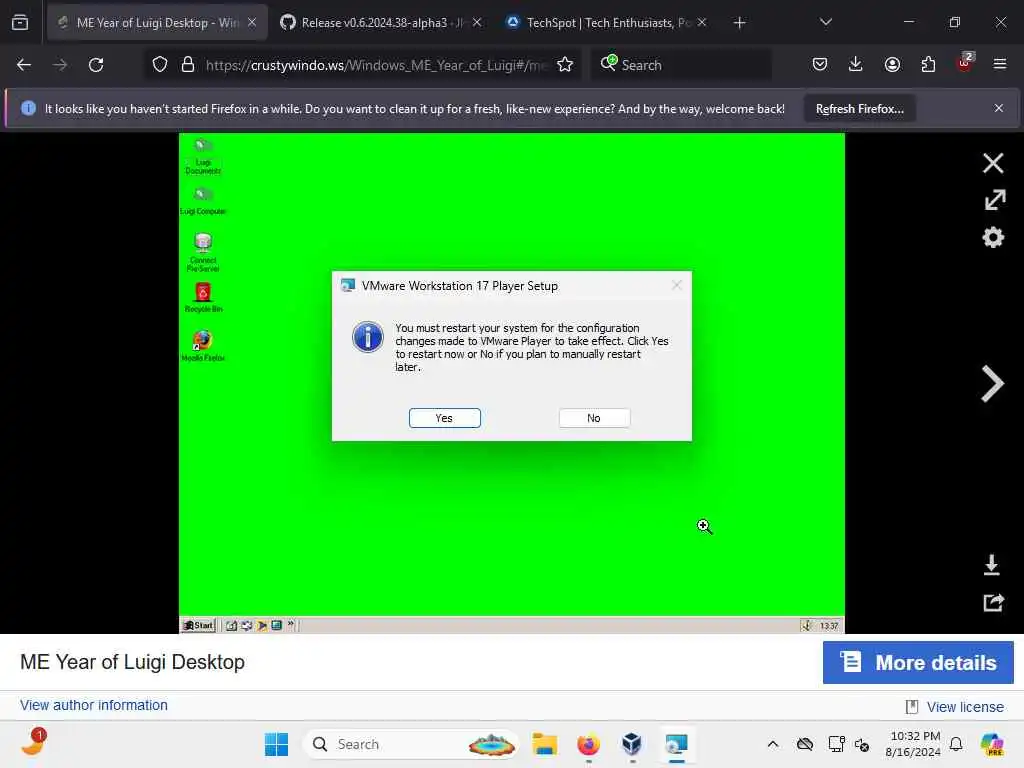Open the Firefox hamburger menu
This screenshot has height=768, width=1024.
1000,64
